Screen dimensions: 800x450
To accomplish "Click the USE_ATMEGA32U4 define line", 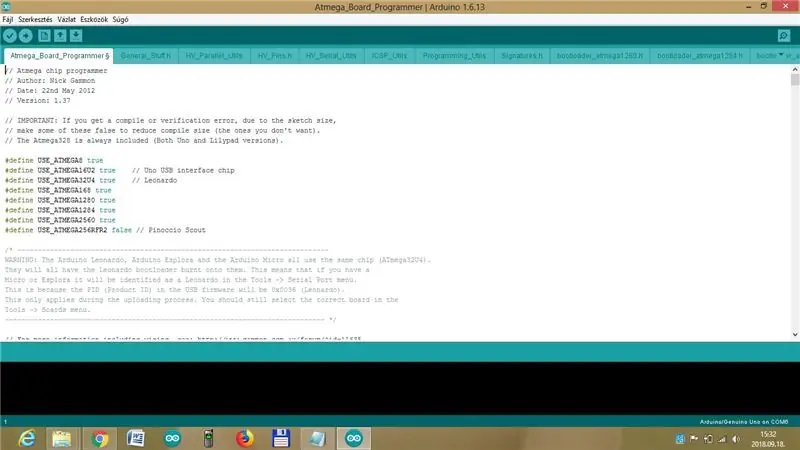I will click(x=91, y=180).
